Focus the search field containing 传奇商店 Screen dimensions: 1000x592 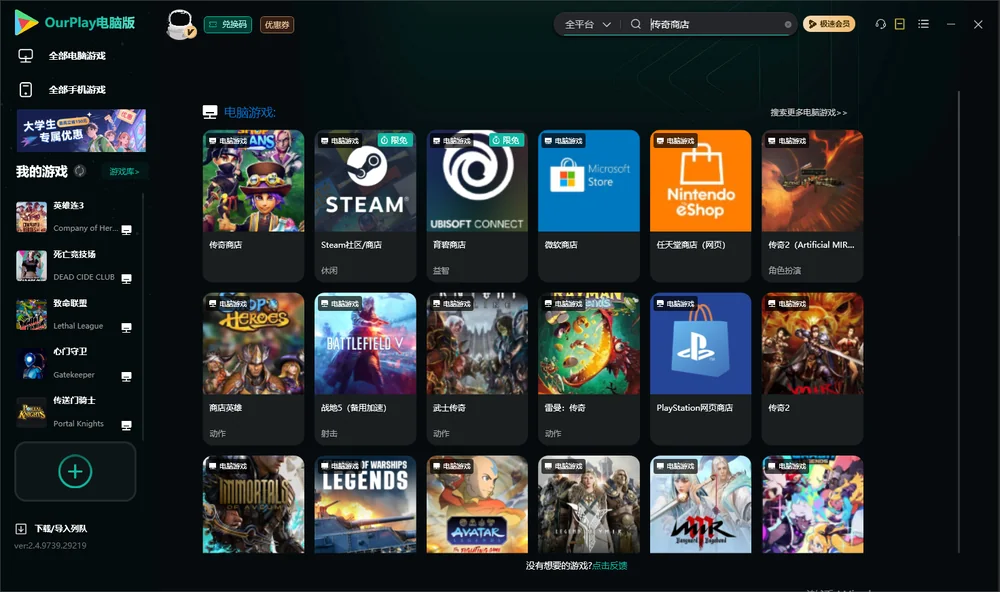(x=716, y=24)
